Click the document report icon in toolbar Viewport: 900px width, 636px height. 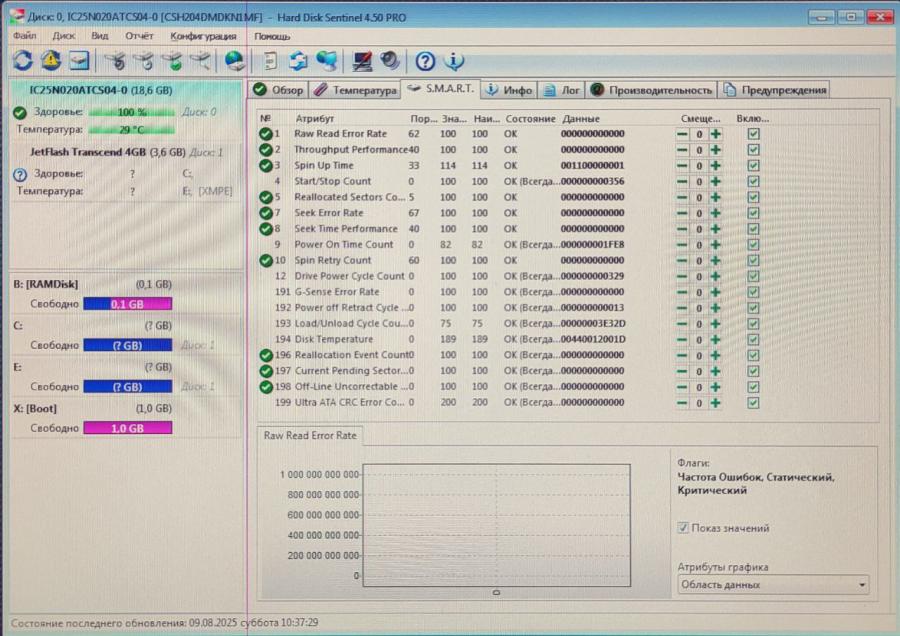click(x=270, y=61)
